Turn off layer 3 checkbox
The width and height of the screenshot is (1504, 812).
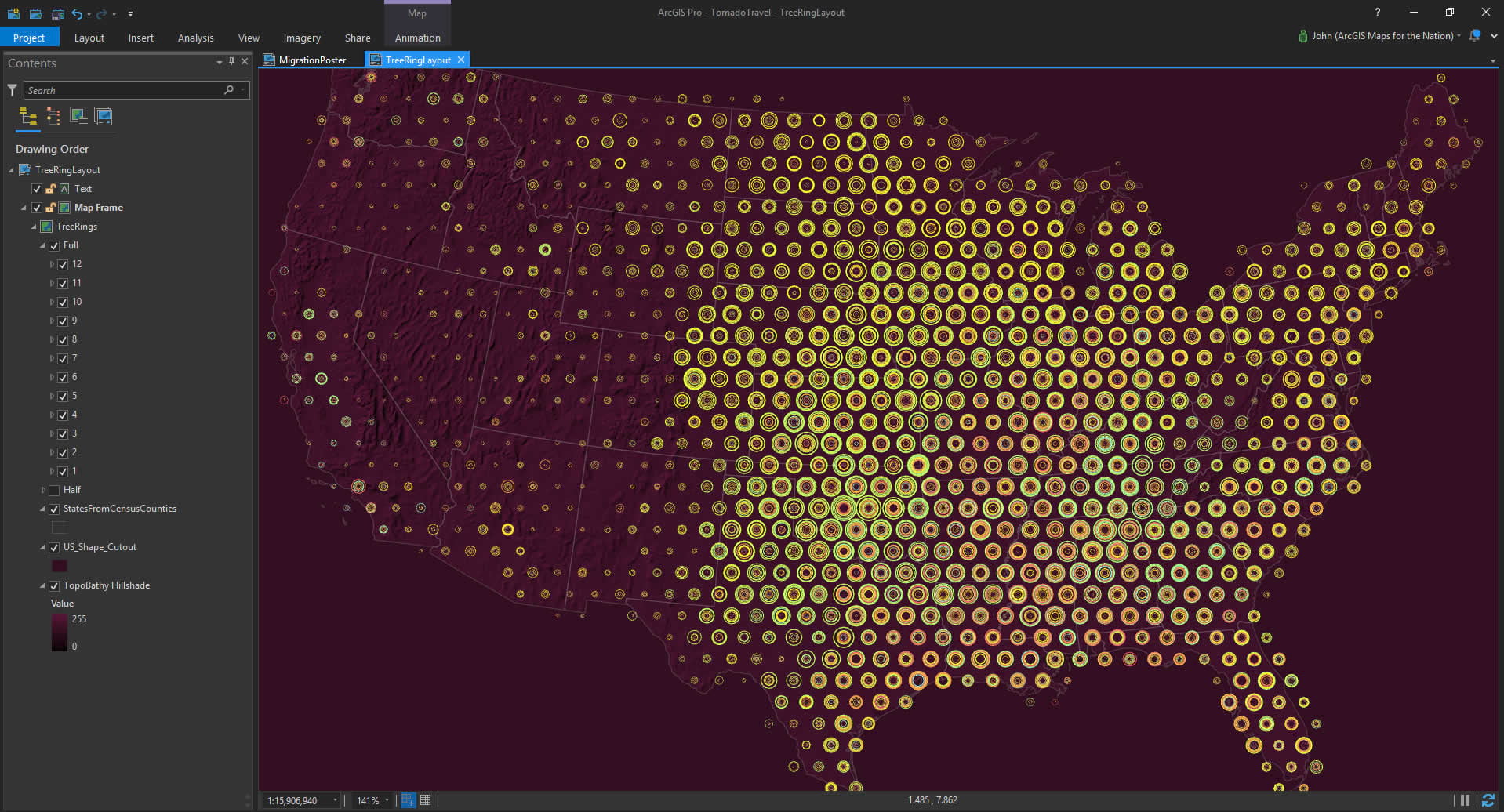[63, 433]
